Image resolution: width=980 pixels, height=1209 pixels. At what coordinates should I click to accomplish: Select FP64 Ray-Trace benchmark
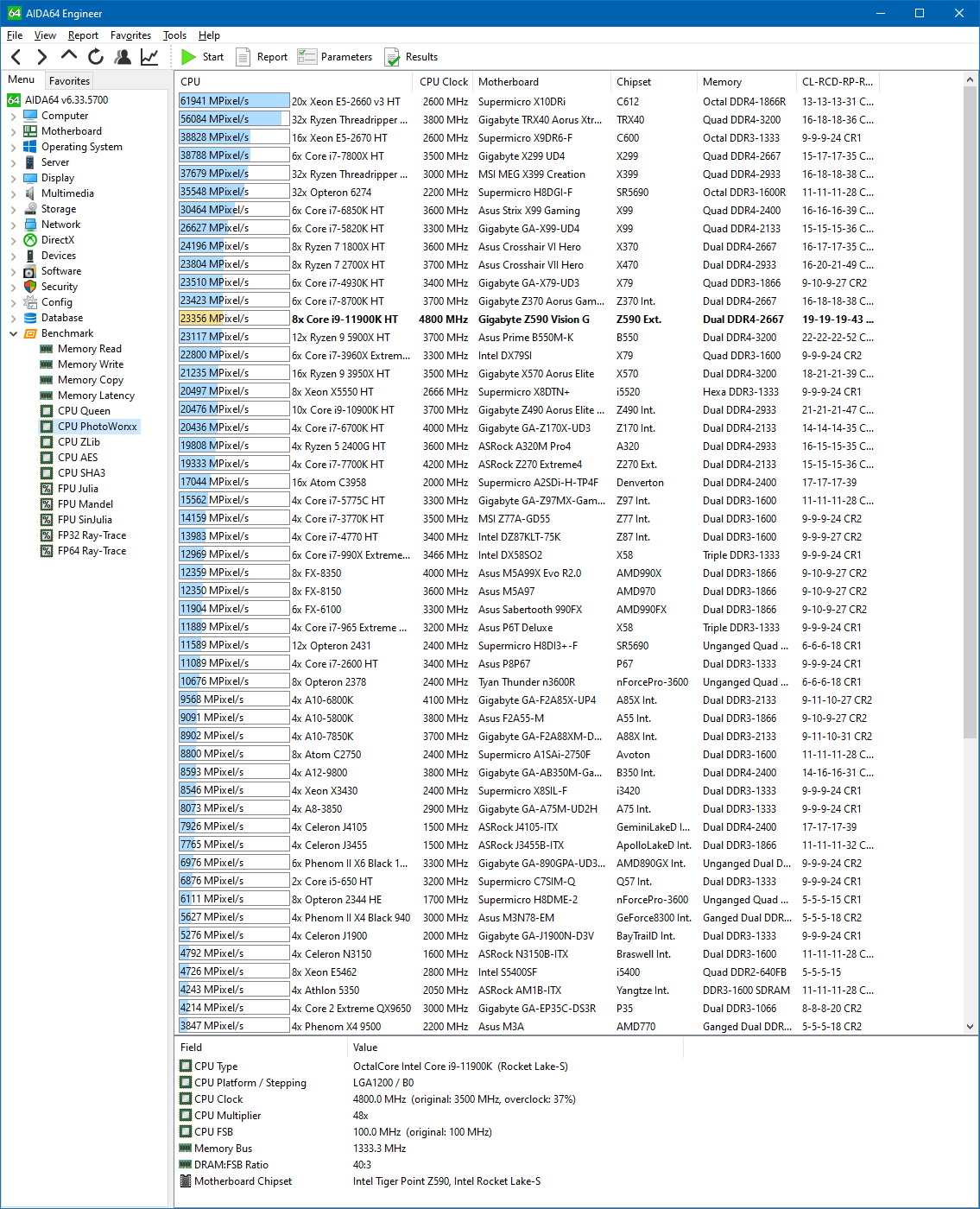point(92,551)
